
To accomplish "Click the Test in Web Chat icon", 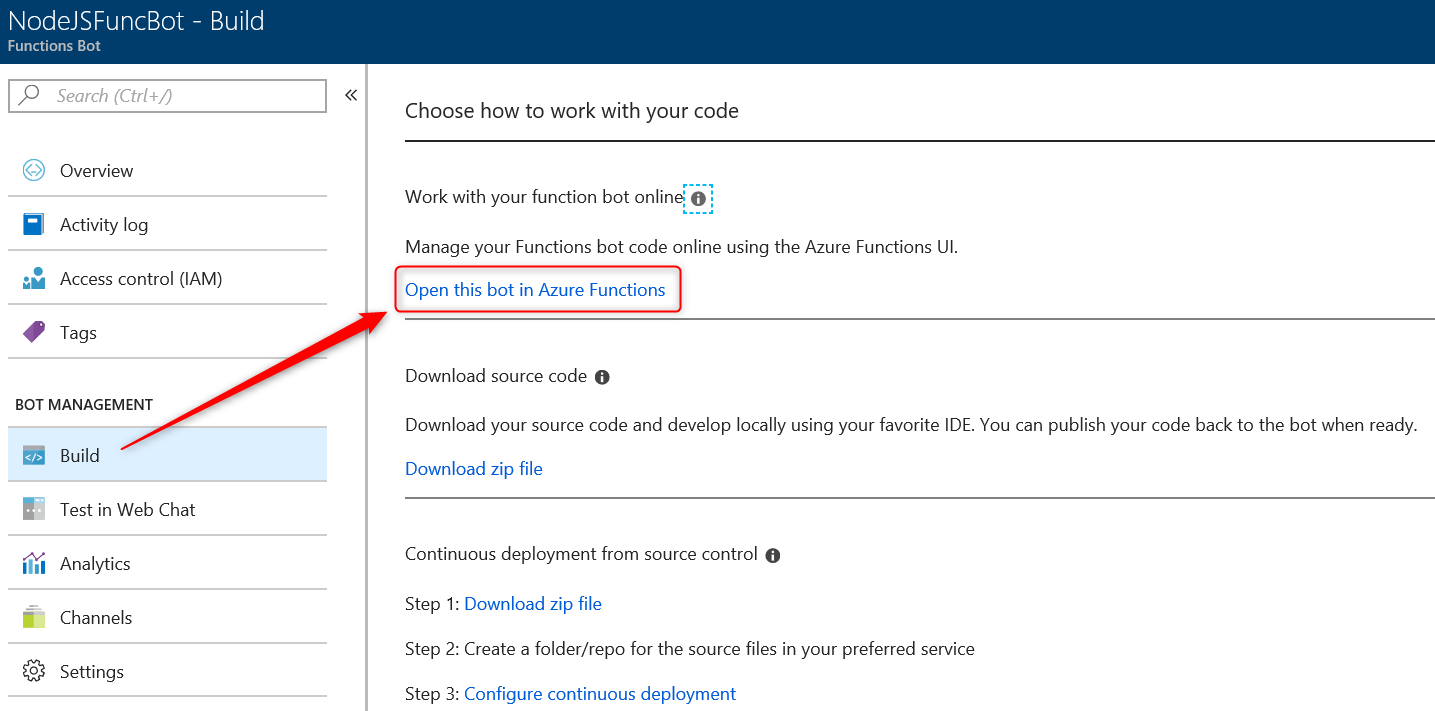I will (x=33, y=510).
